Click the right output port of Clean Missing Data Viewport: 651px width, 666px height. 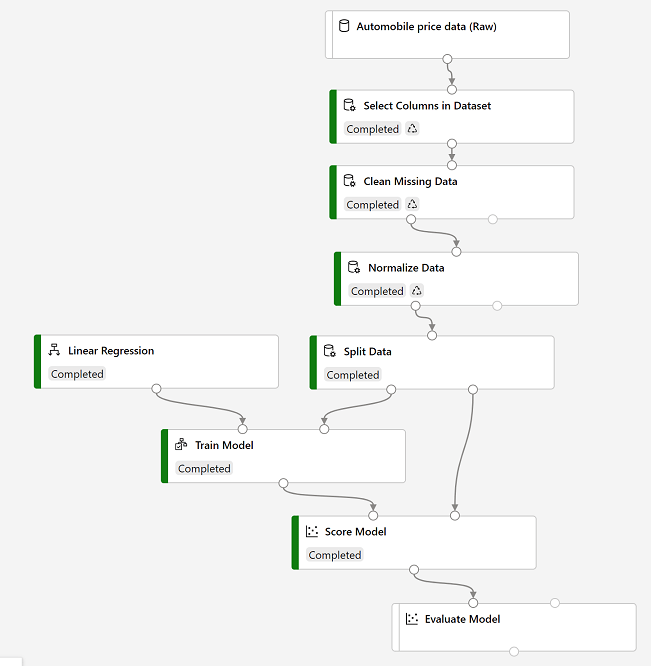[493, 220]
